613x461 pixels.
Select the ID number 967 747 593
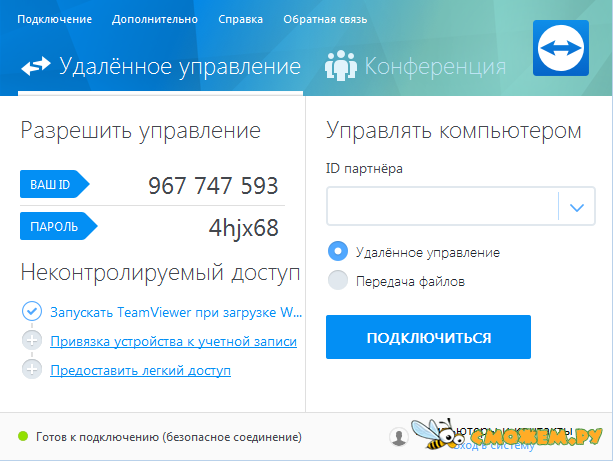(213, 185)
